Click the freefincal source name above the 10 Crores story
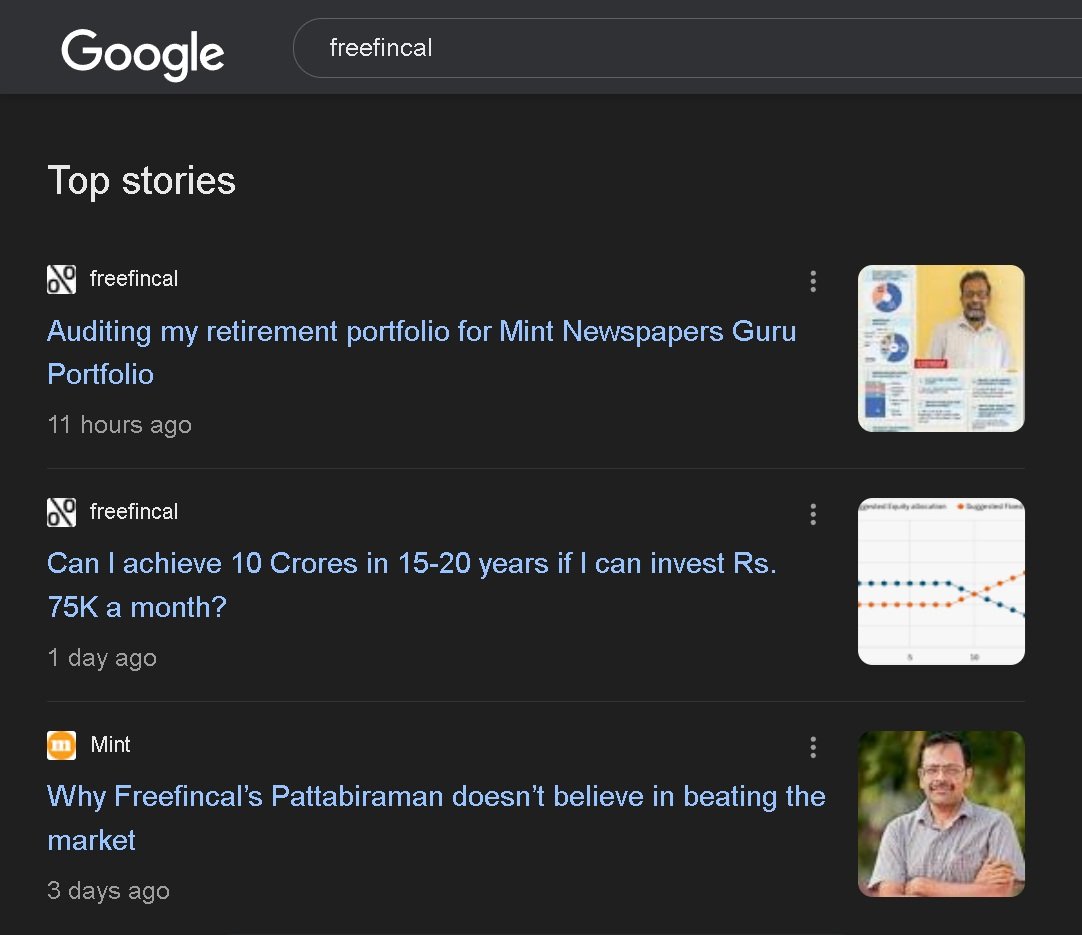 (134, 511)
